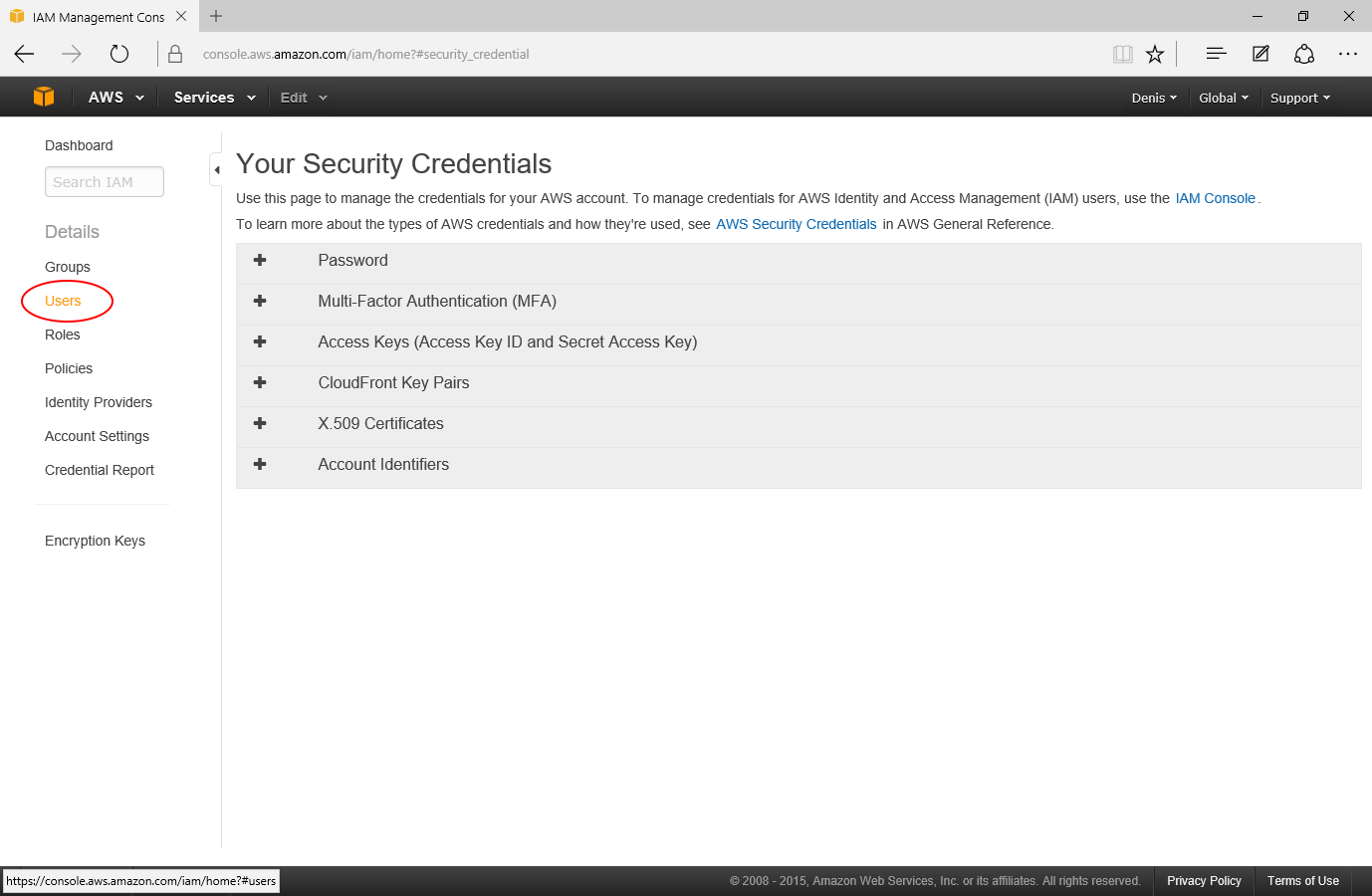Expand the Access Keys plus icon
The width and height of the screenshot is (1372, 896).
260,341
